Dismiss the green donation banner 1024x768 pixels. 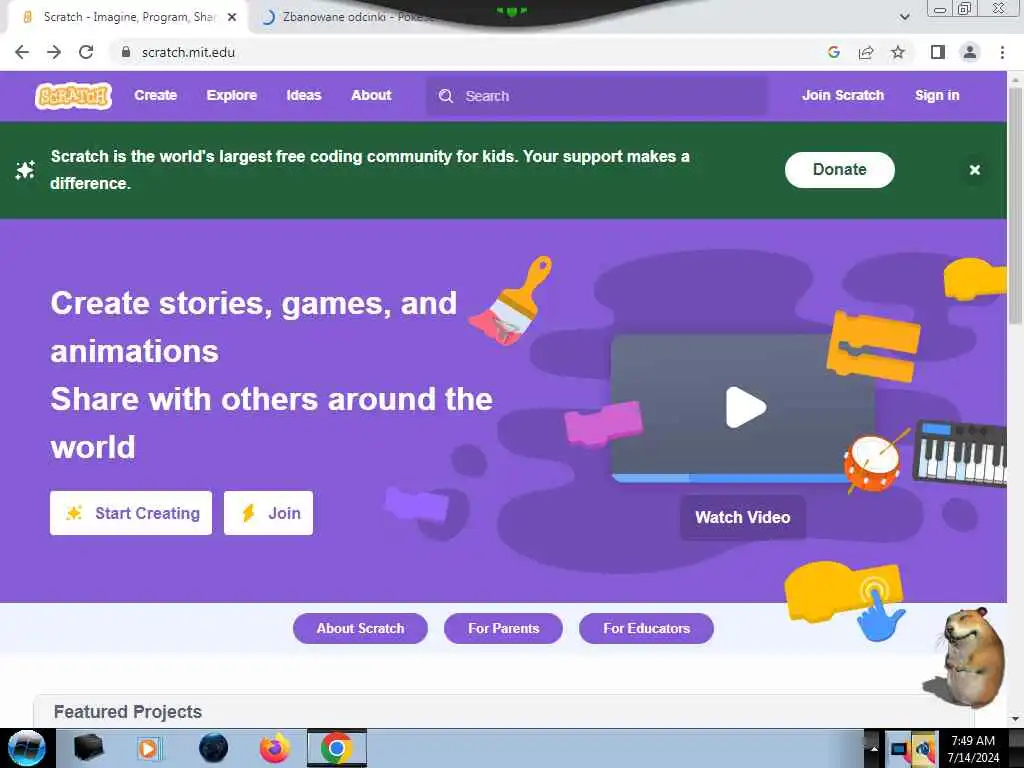[x=974, y=170]
